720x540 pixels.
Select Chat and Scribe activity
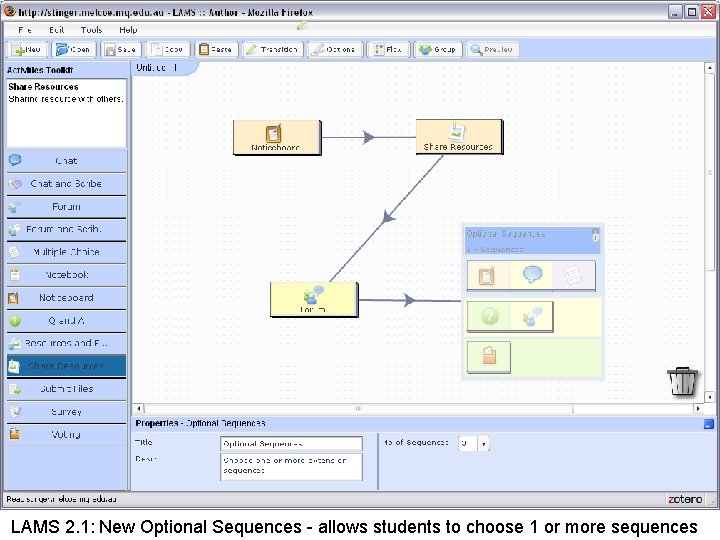point(67,184)
